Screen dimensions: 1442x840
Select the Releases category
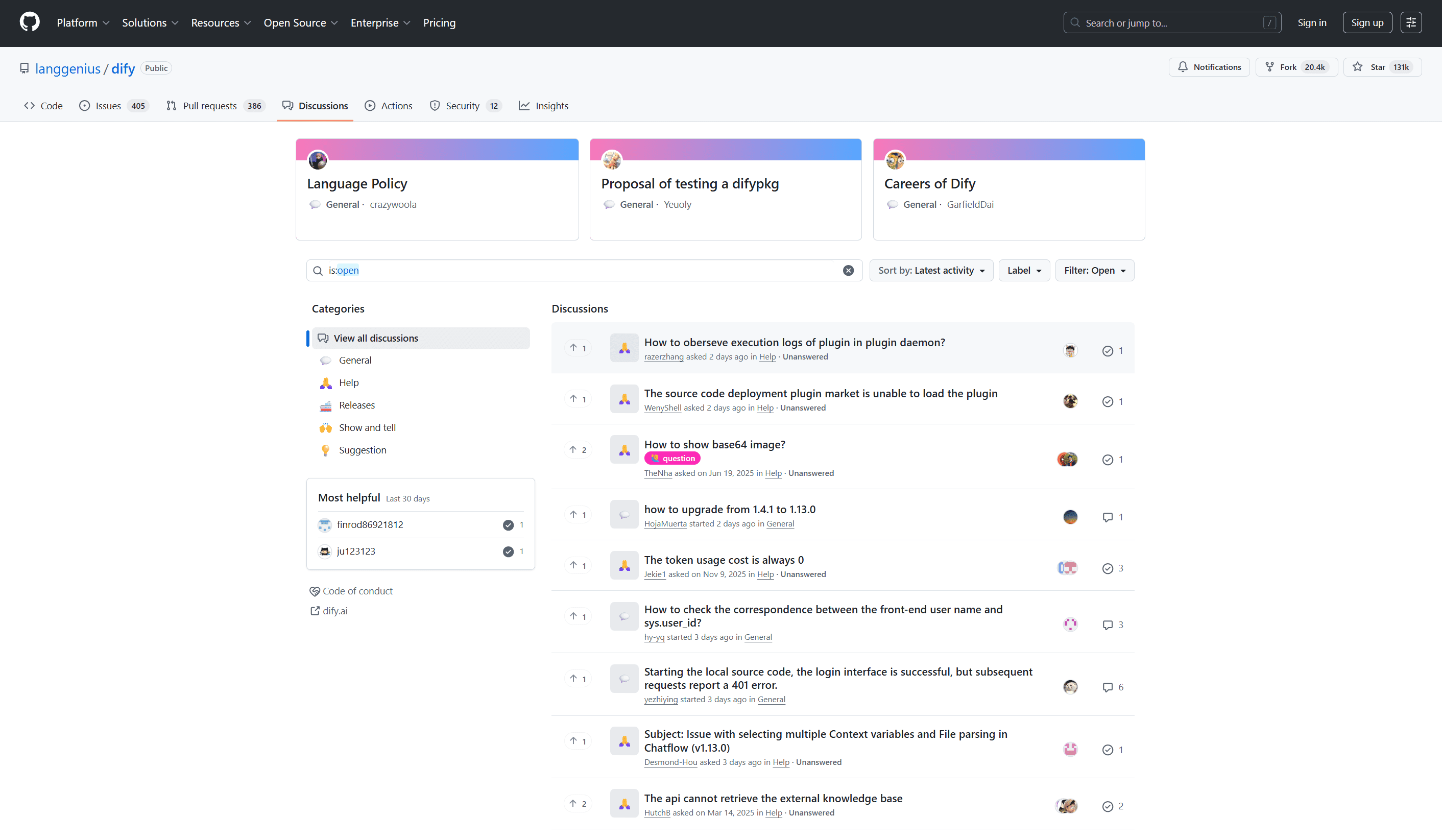pyautogui.click(x=356, y=405)
